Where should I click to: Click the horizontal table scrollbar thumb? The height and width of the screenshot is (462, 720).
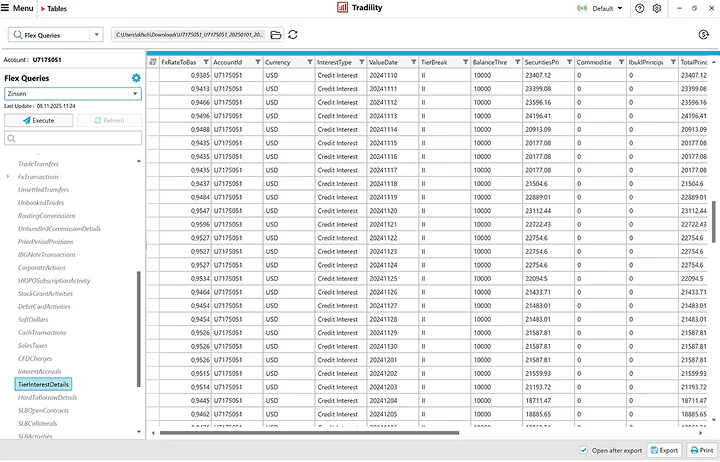(x=309, y=433)
